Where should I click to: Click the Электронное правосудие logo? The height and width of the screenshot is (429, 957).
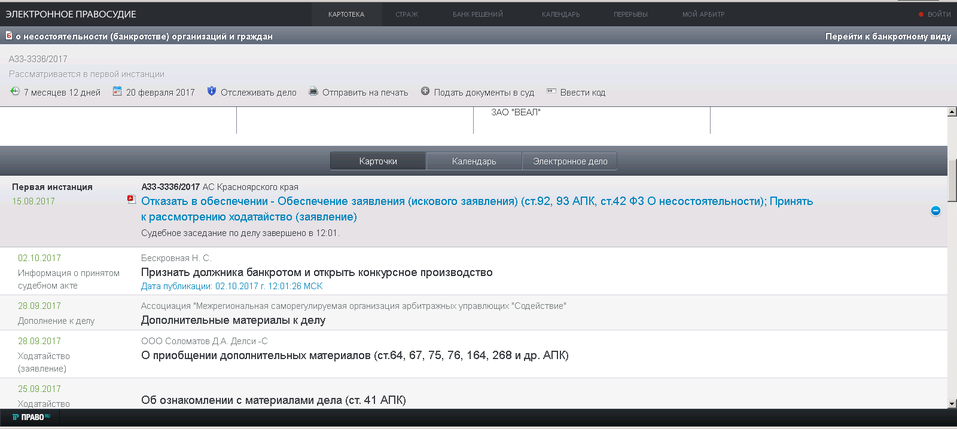pos(71,14)
